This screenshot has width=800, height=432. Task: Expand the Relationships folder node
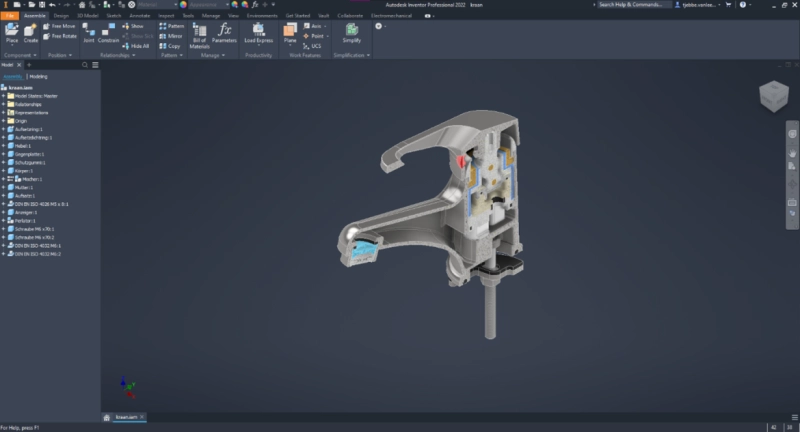(x=3, y=104)
